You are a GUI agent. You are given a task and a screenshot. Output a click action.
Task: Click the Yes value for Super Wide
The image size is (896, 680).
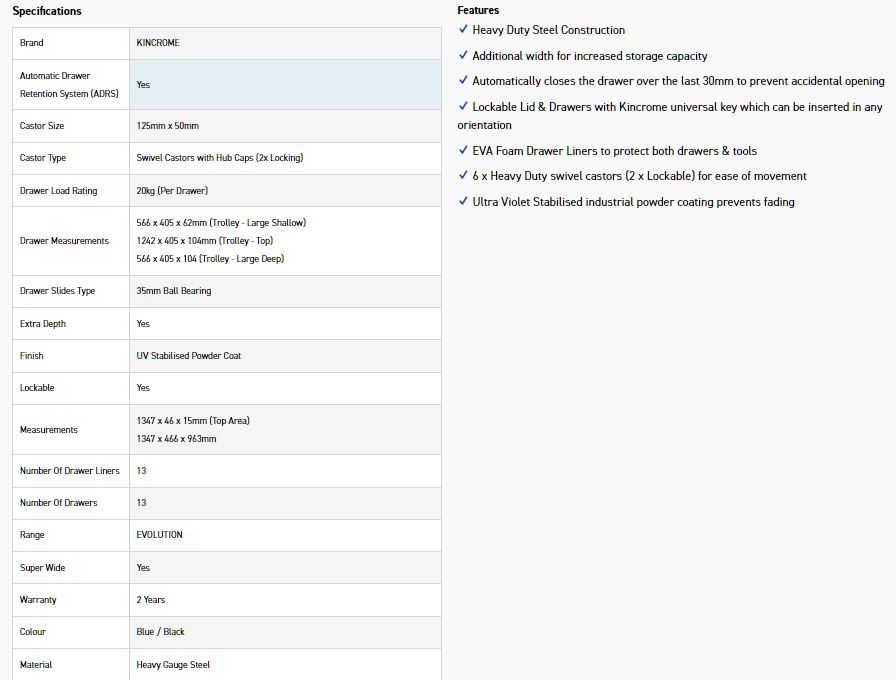[x=143, y=568]
